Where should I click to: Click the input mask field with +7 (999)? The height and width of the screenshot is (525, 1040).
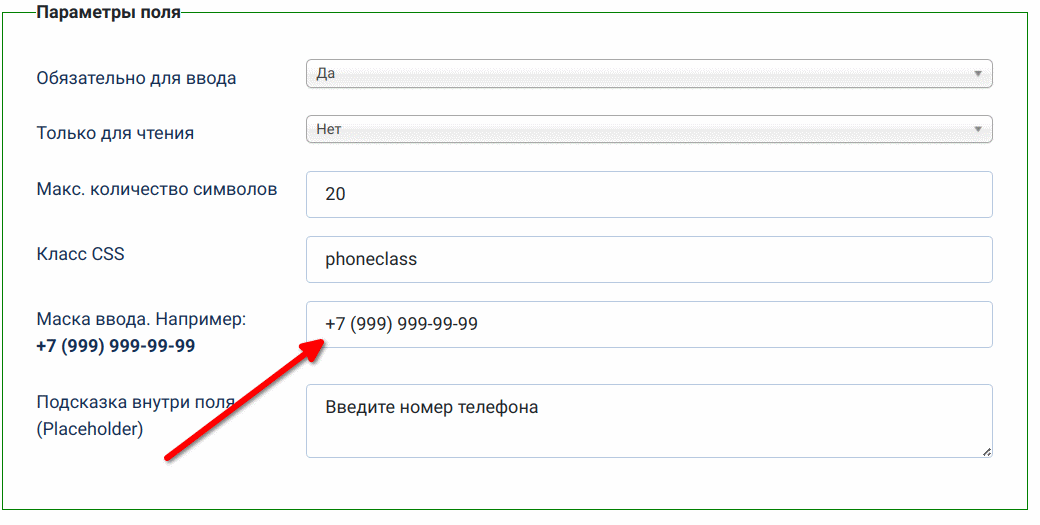pyautogui.click(x=649, y=324)
